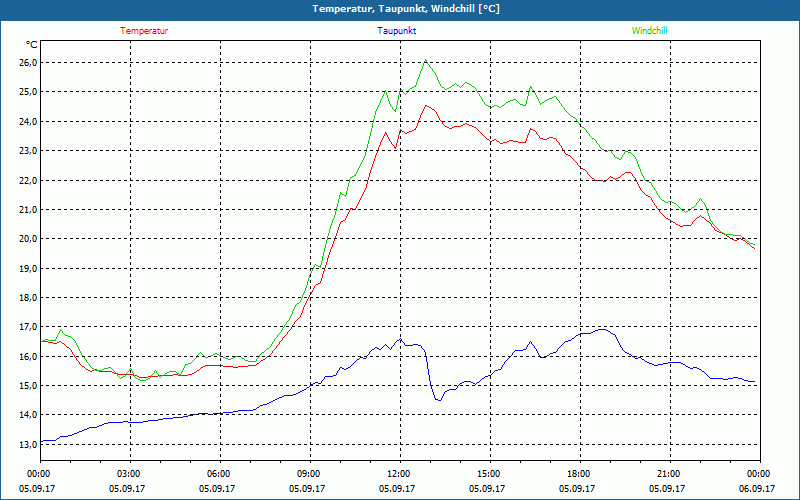Click the 17,0 y-axis value
800x500 pixels.
click(28, 327)
